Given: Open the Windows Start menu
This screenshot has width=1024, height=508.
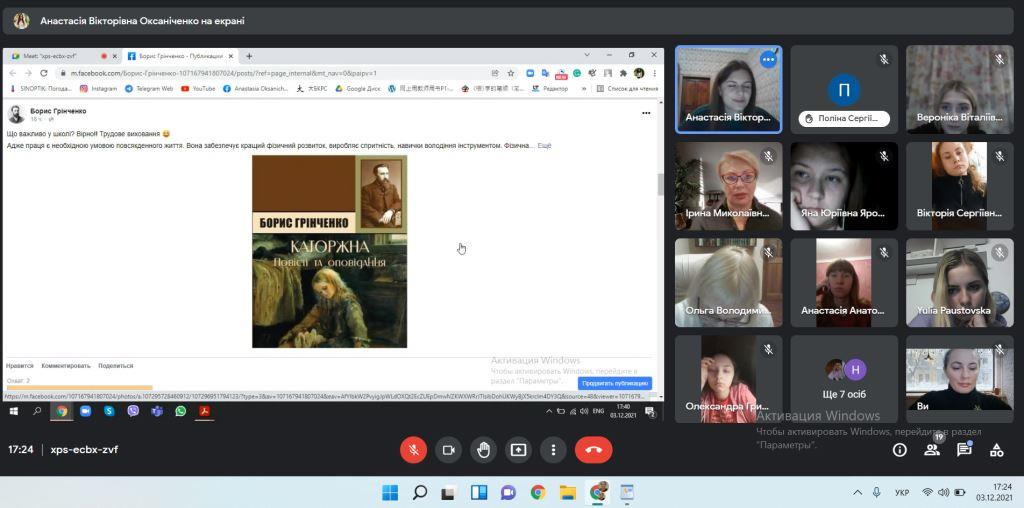Looking at the screenshot, I should tap(390, 492).
